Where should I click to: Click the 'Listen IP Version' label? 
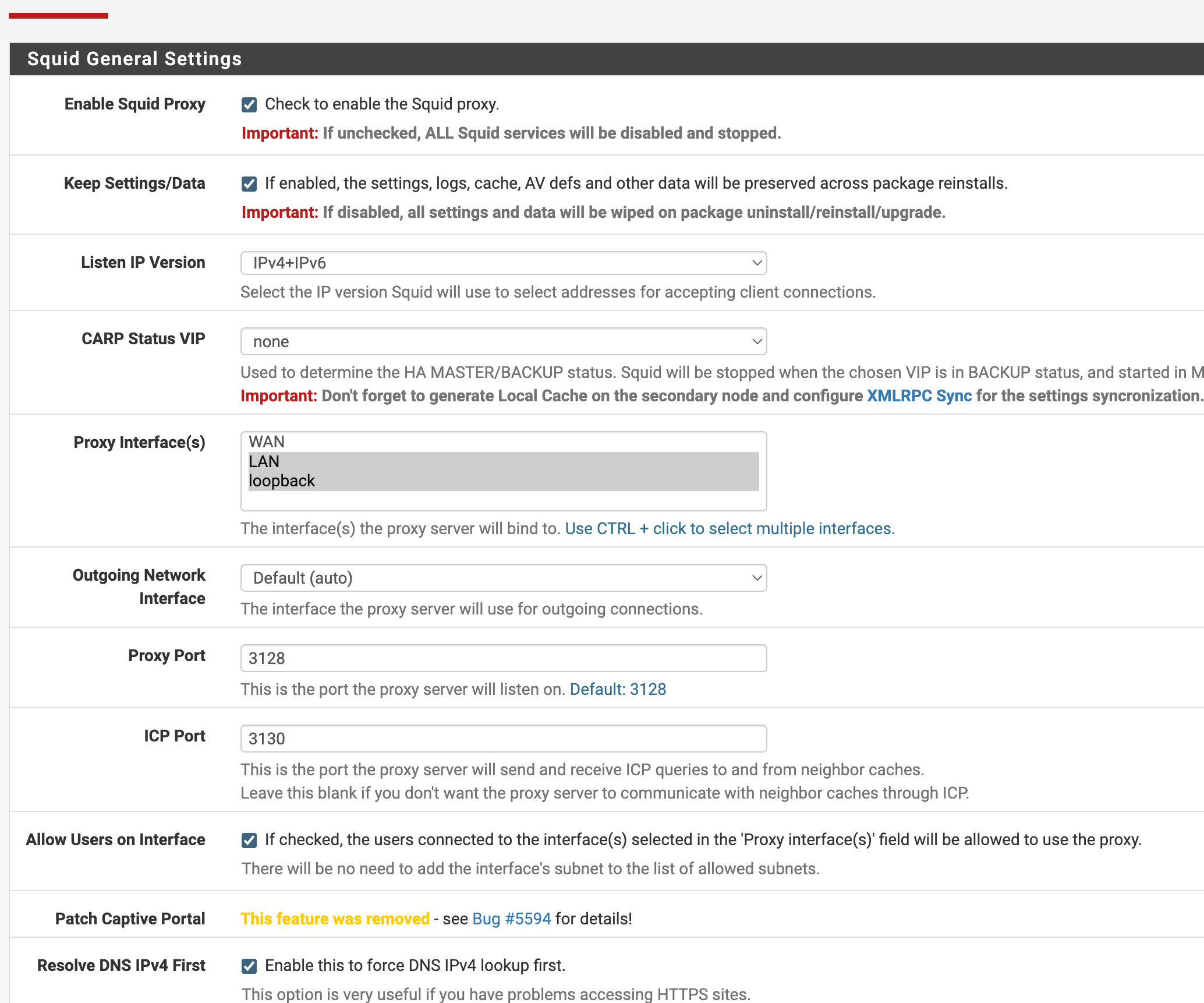tap(143, 263)
